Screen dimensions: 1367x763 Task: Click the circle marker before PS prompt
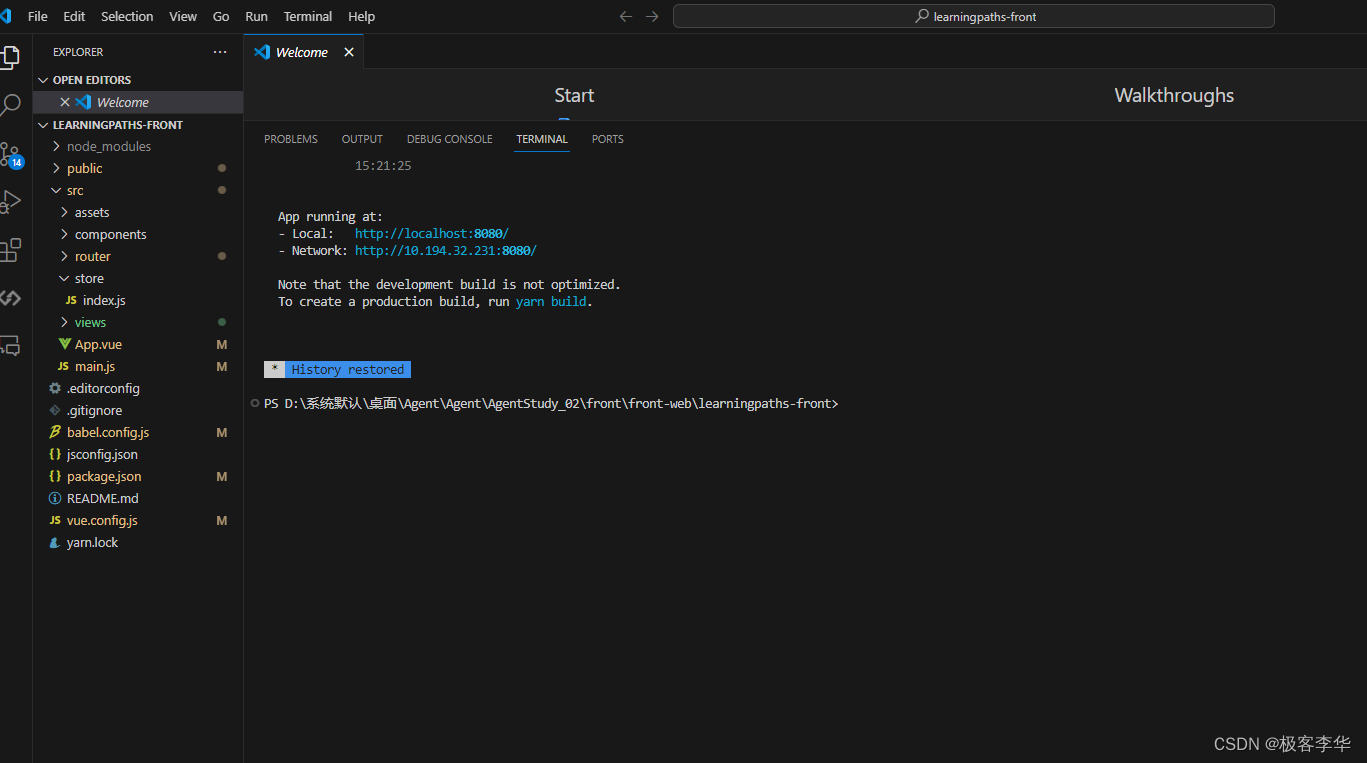pyautogui.click(x=255, y=403)
